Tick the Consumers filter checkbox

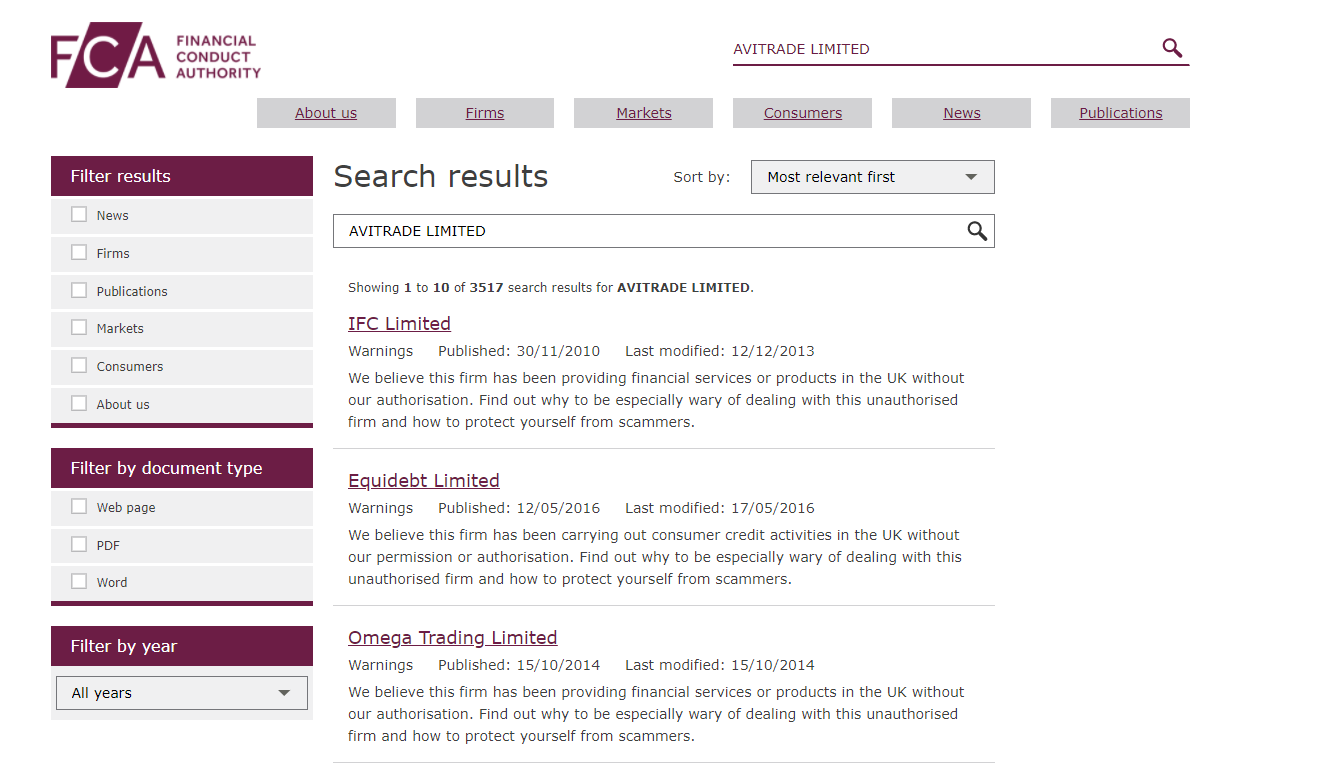(79, 365)
